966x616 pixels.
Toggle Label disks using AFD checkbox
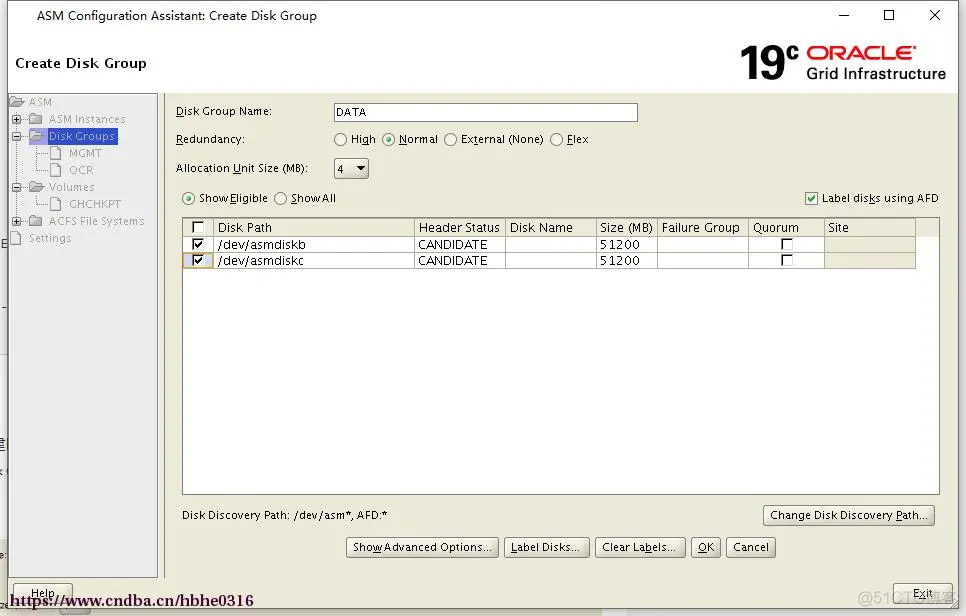tap(811, 198)
